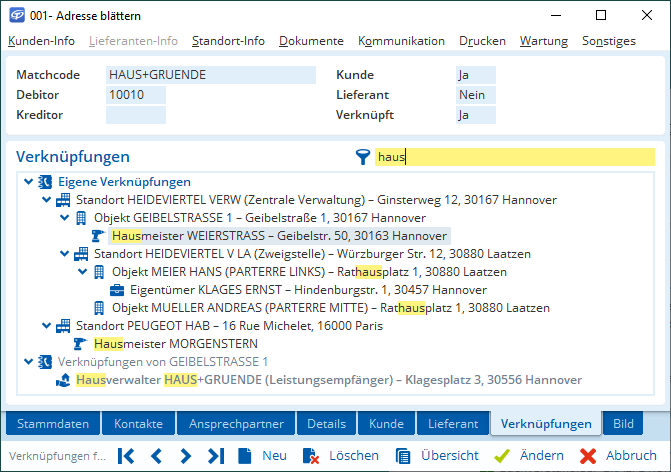Collapse Standort HEIDEVIERTEL VERW node
Screen dimensions: 671x472
46,200
